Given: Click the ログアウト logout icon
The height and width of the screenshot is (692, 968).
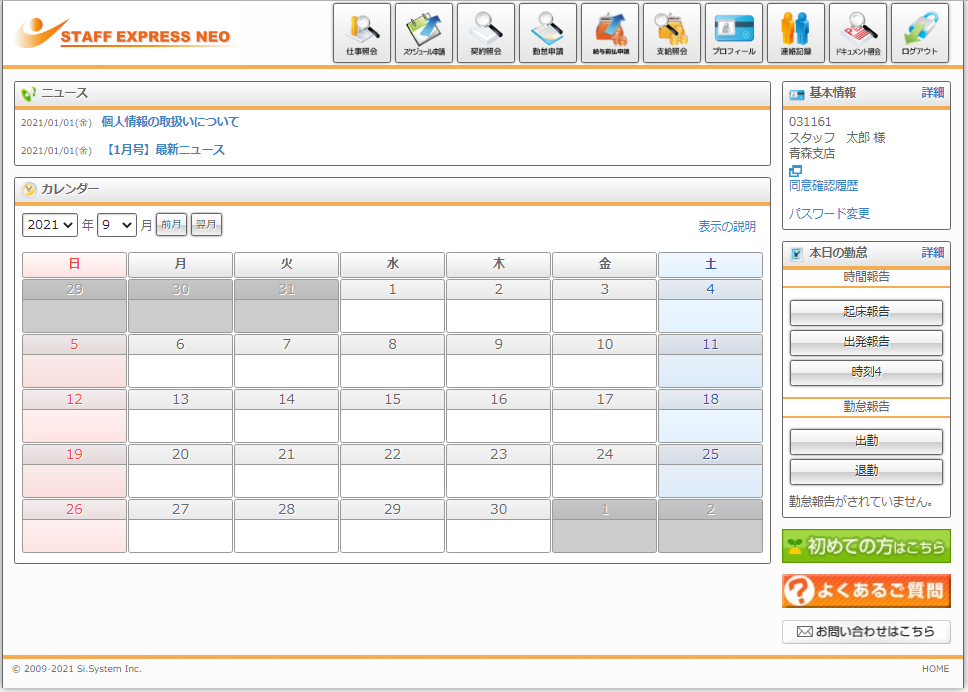Looking at the screenshot, I should coord(919,32).
